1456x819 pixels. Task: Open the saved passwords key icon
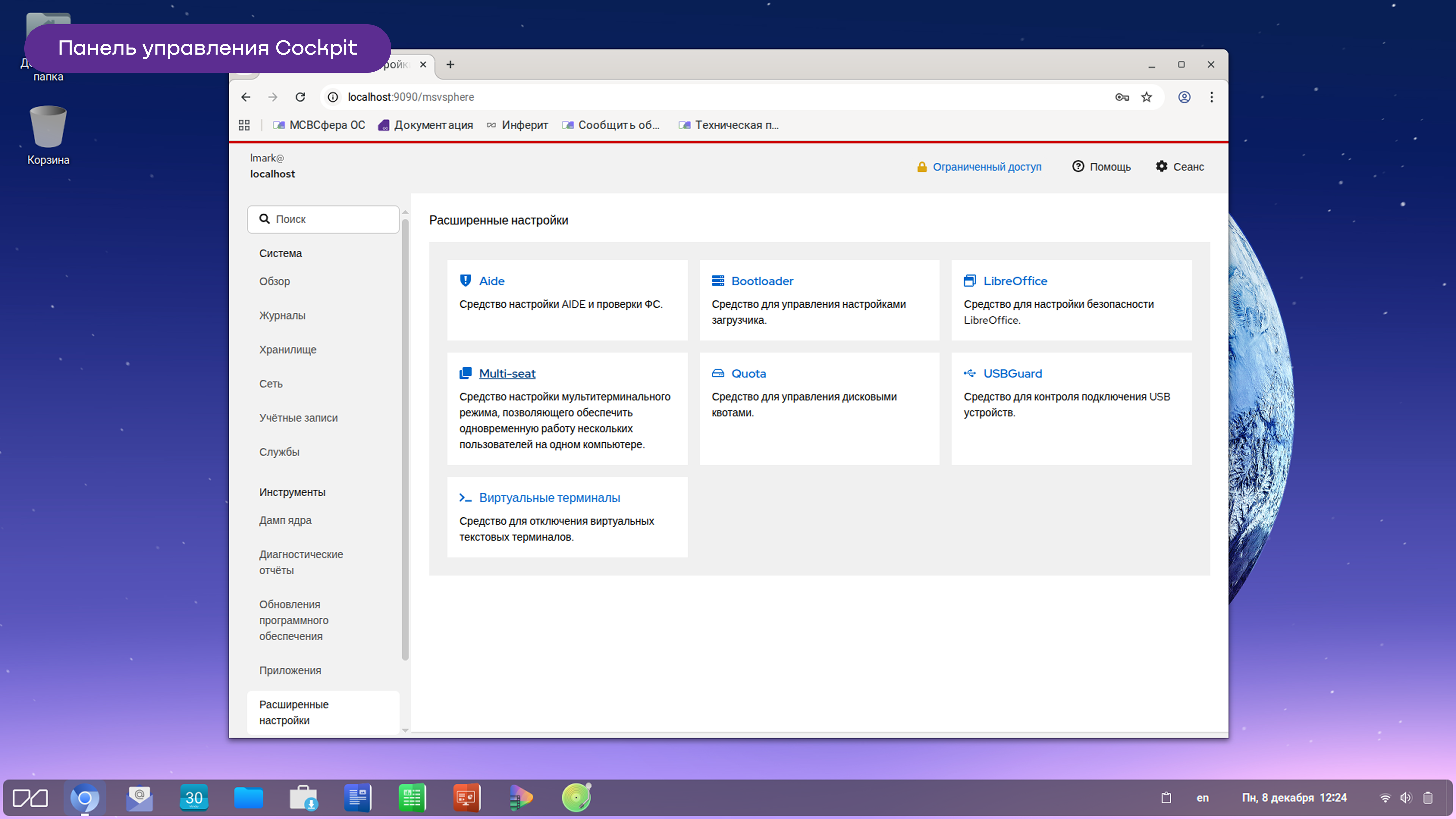point(1122,97)
